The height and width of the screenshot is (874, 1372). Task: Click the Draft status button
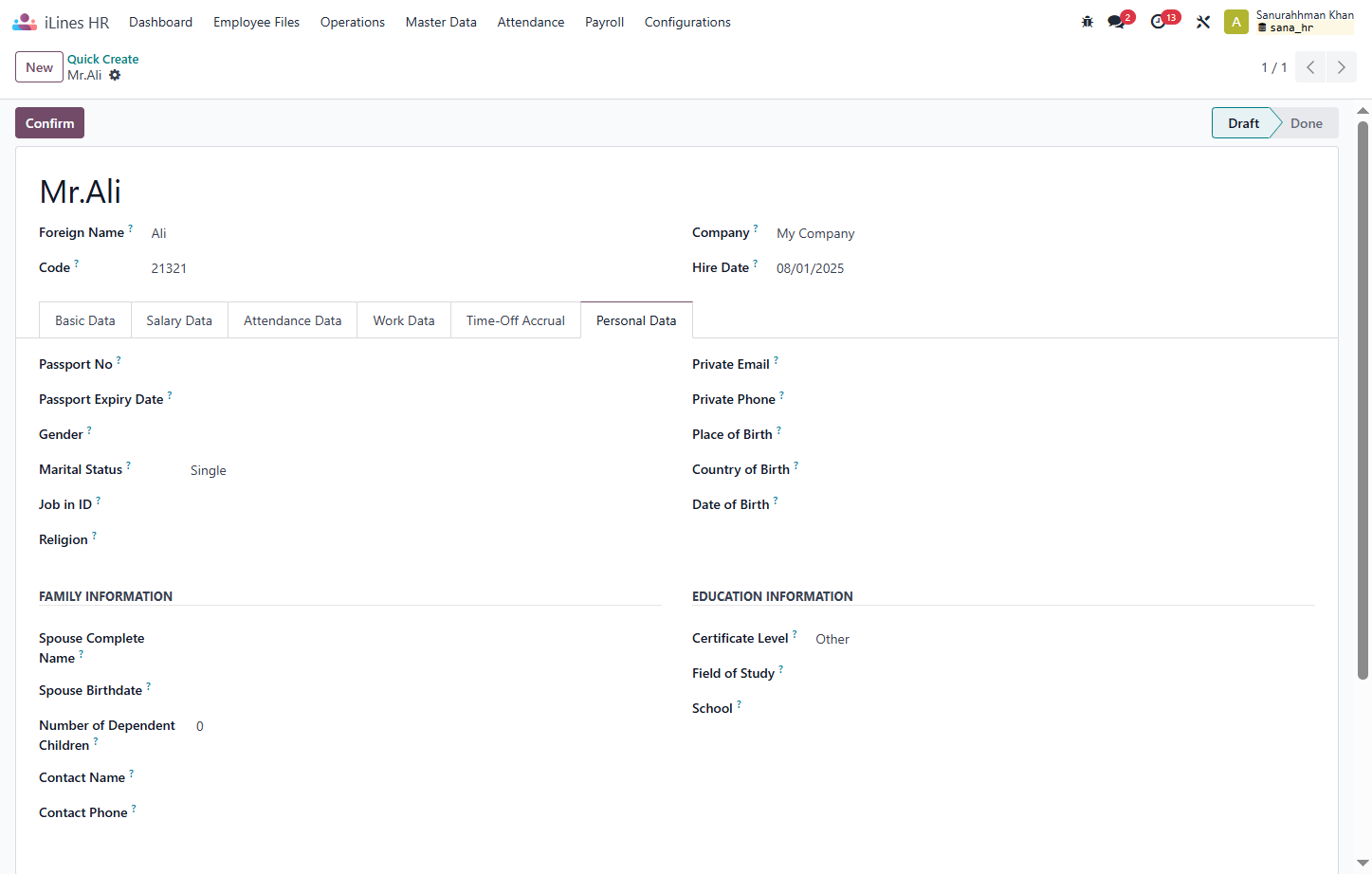click(1243, 123)
